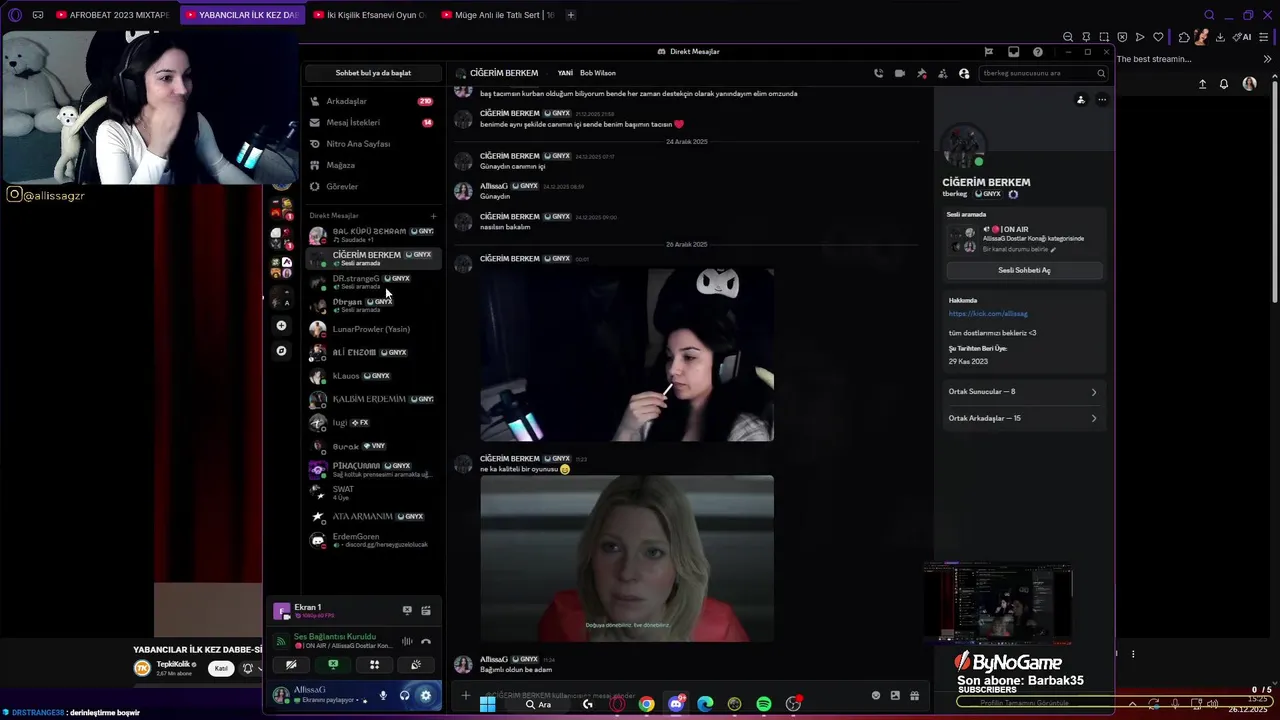Open Discord user settings gear

pos(425,695)
